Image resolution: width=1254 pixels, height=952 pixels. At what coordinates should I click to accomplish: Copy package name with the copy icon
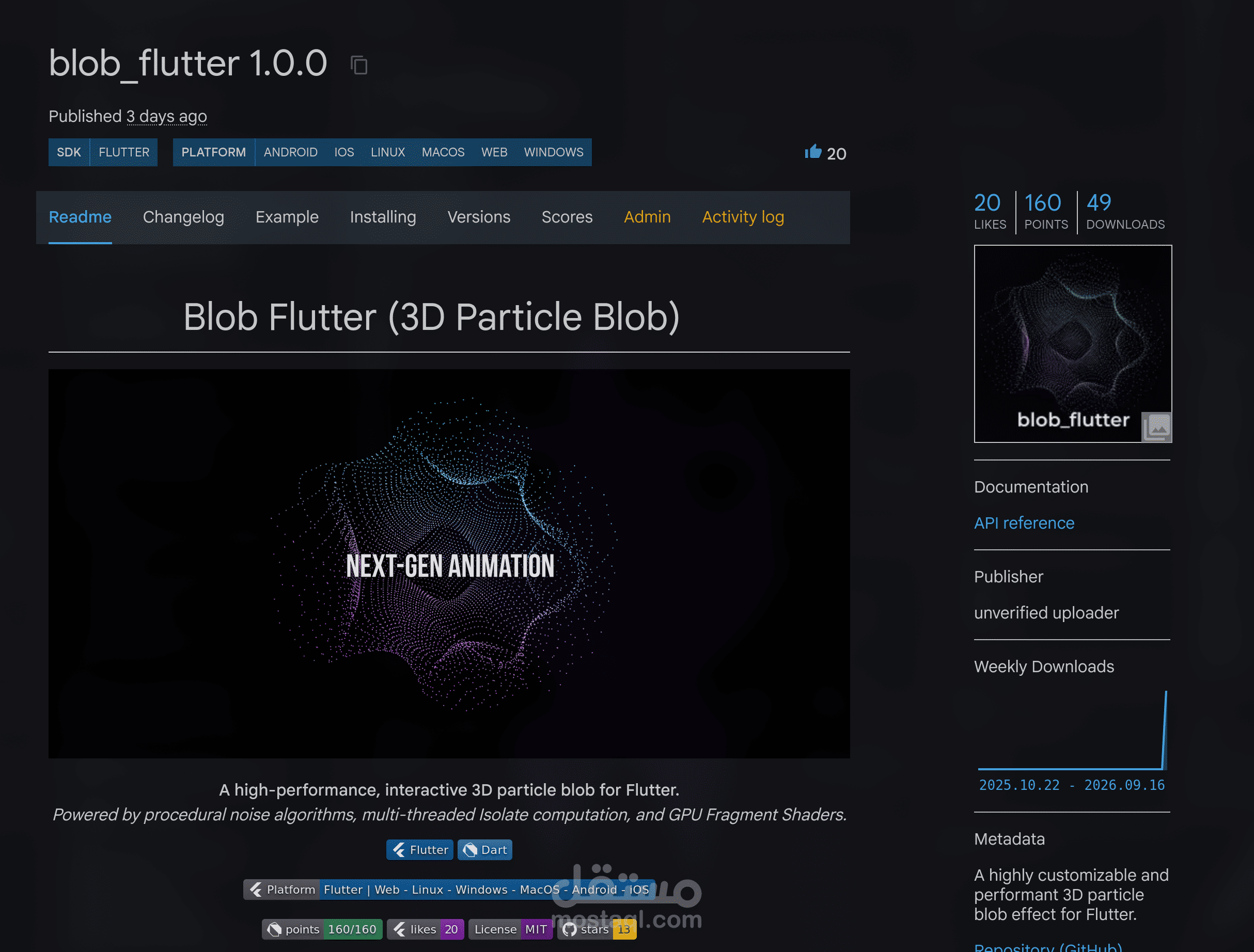pos(359,65)
